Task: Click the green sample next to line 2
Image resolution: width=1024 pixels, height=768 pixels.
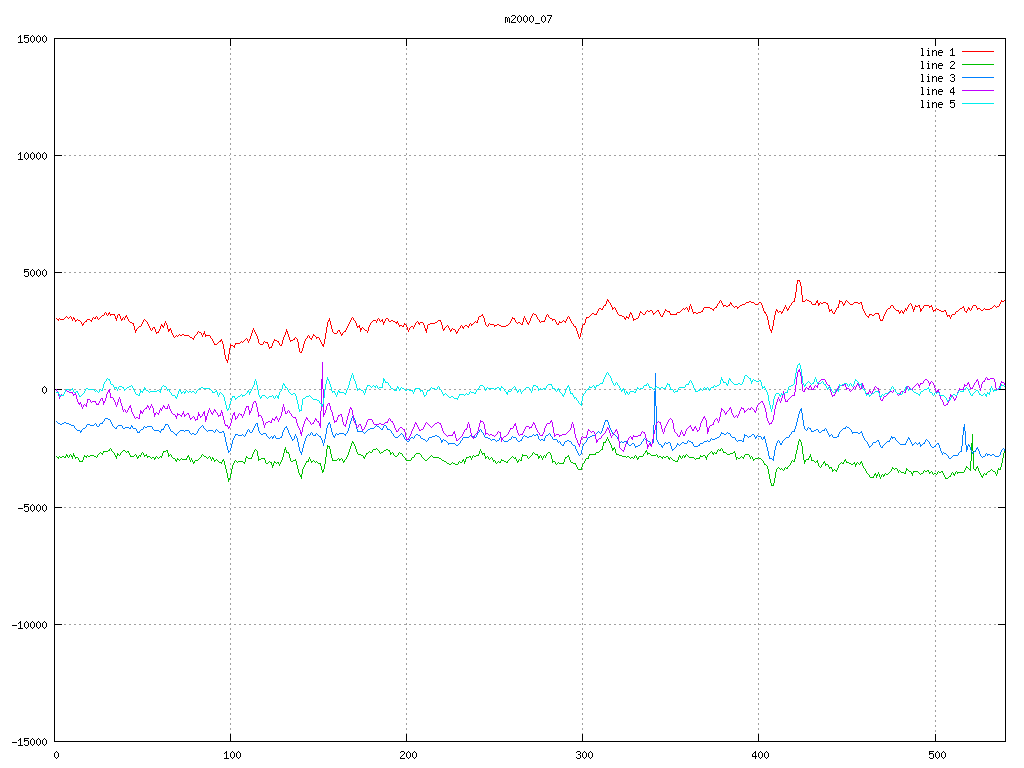Action: pos(978,65)
